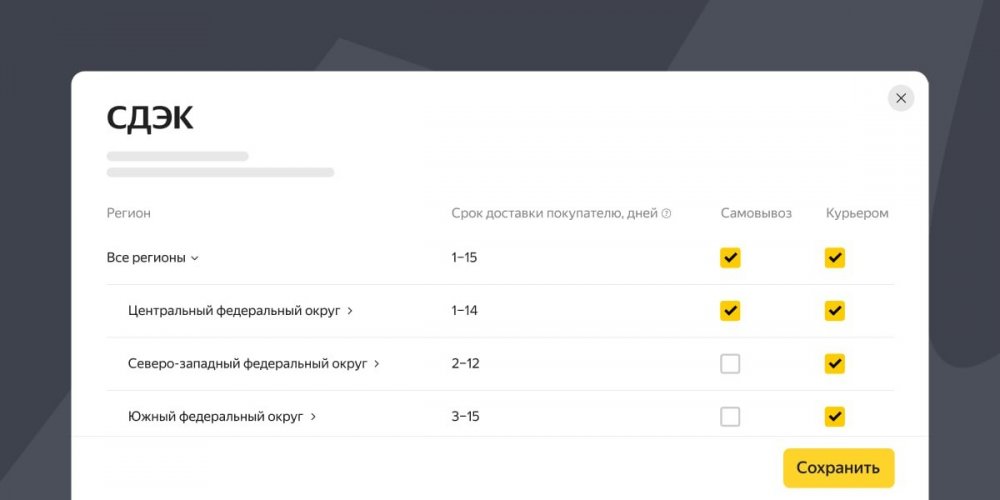The height and width of the screenshot is (500, 1000).
Task: Close the СДЭК dialog with the X icon
Action: [x=901, y=98]
